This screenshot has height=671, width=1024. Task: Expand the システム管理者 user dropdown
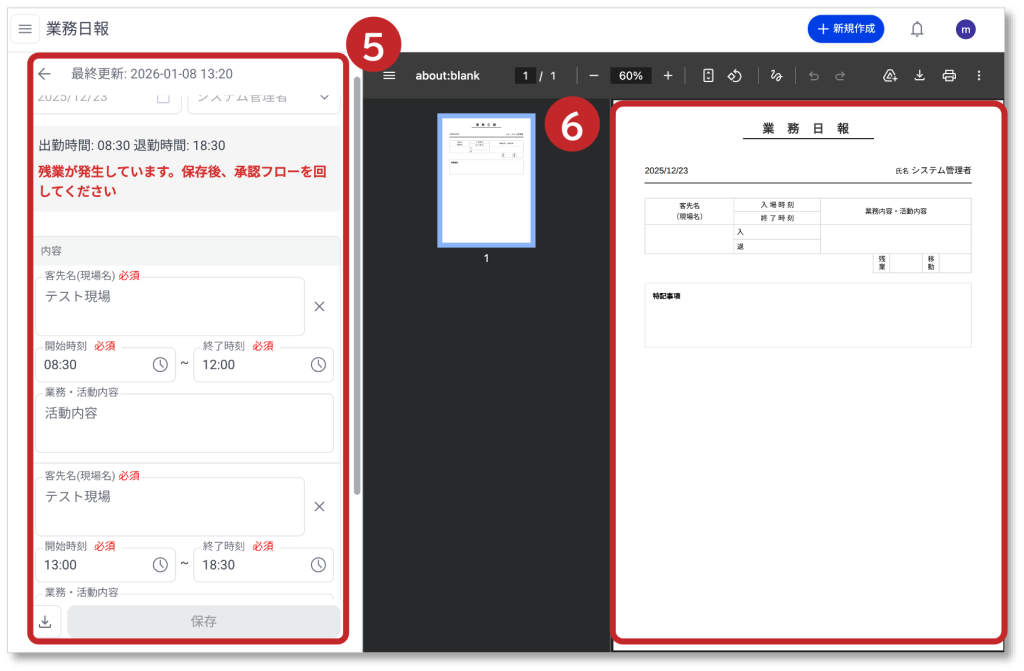click(x=324, y=97)
